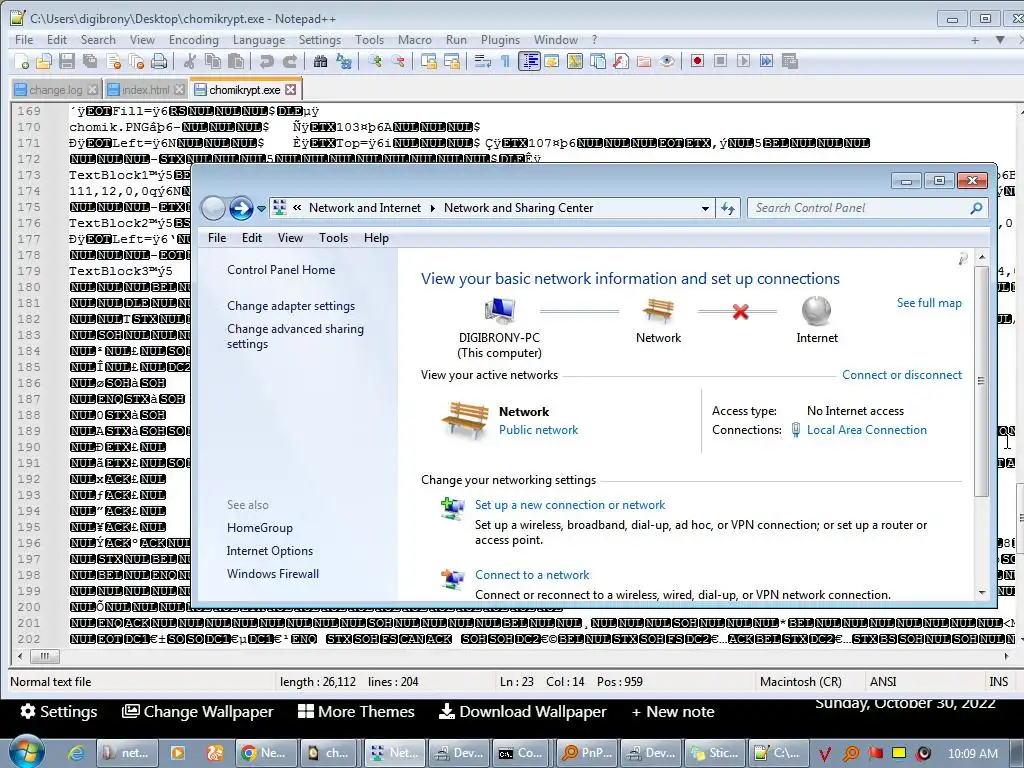Click the Save icon in Notepad++ toolbar
1024x768 pixels.
[x=67, y=61]
